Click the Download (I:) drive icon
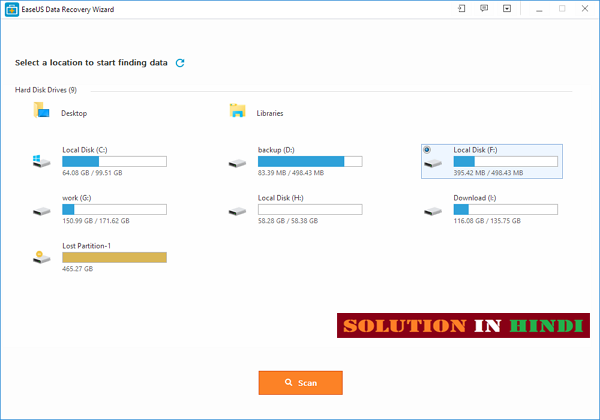The height and width of the screenshot is (420, 600). click(433, 211)
